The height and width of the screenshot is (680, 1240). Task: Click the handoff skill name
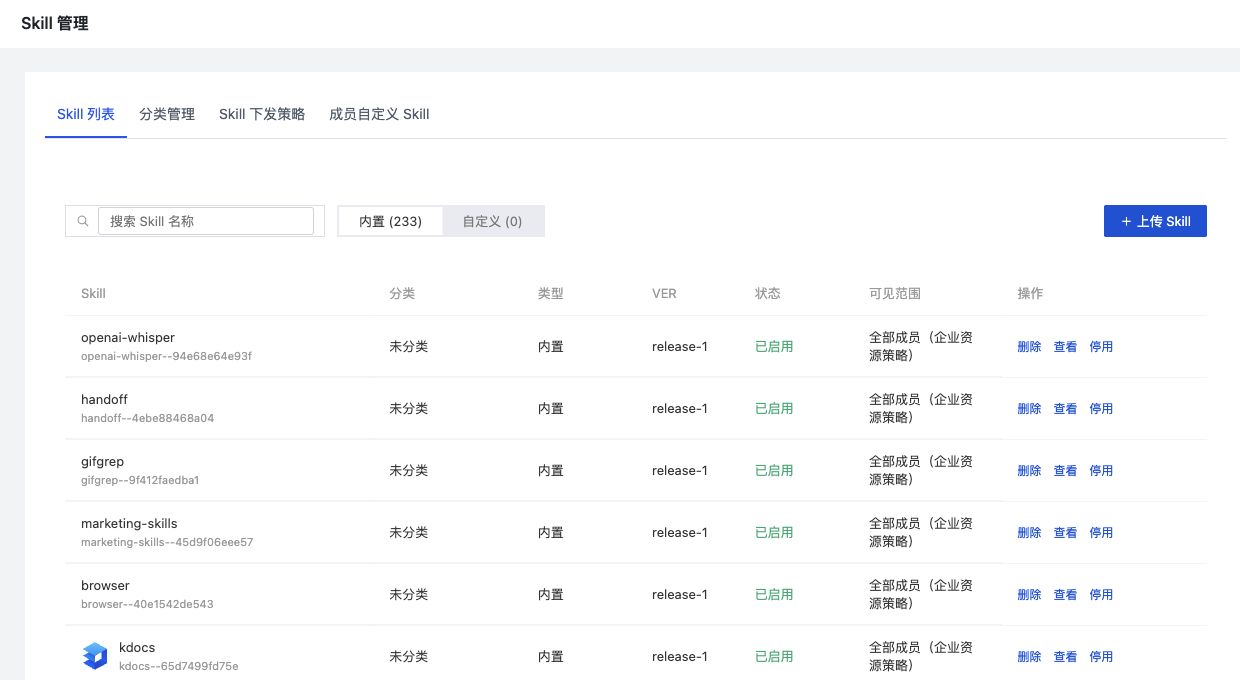[x=104, y=400]
